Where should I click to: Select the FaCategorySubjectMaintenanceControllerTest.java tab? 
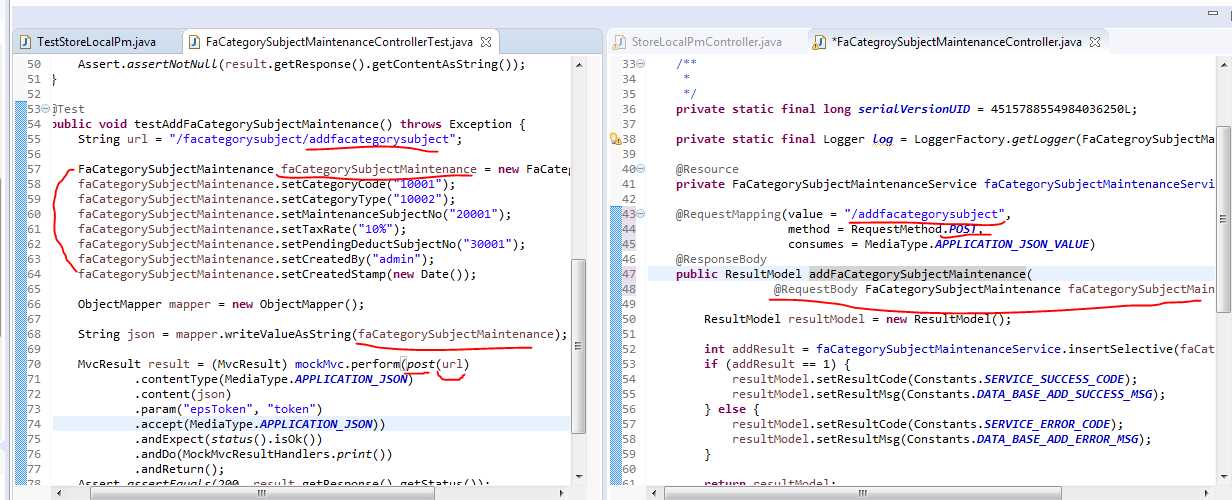(x=338, y=42)
